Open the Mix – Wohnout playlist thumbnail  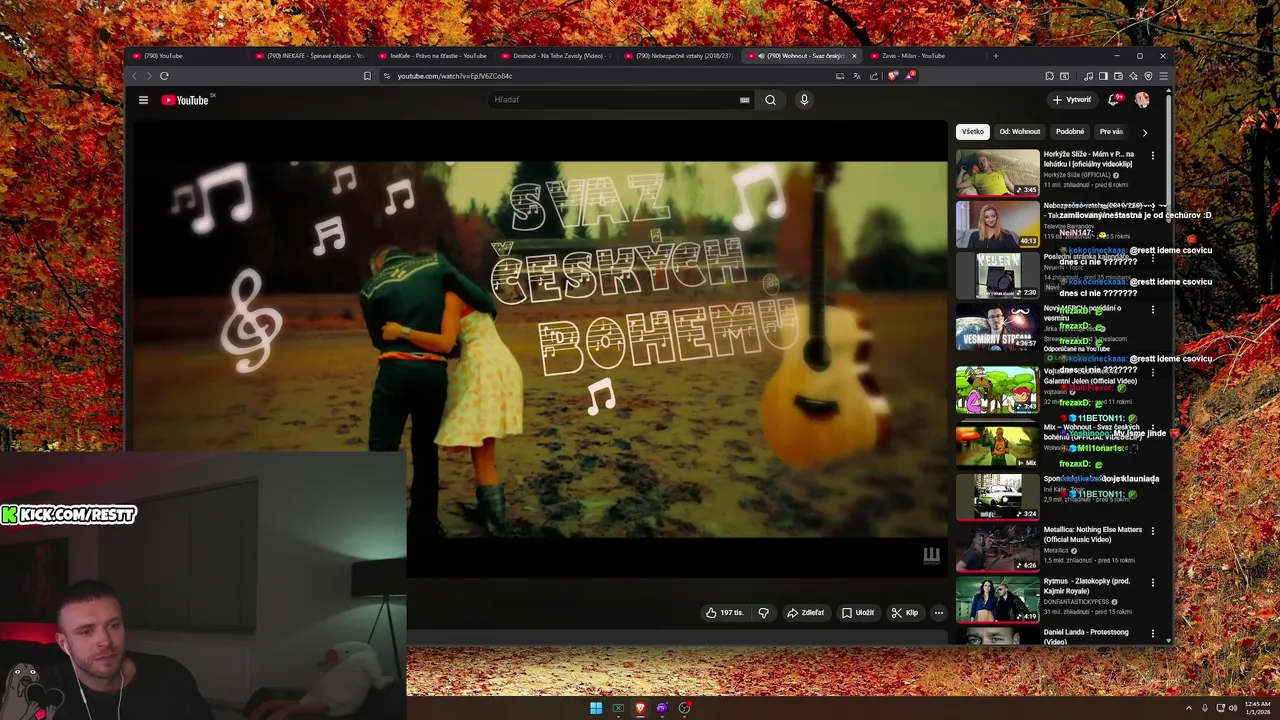[997, 446]
